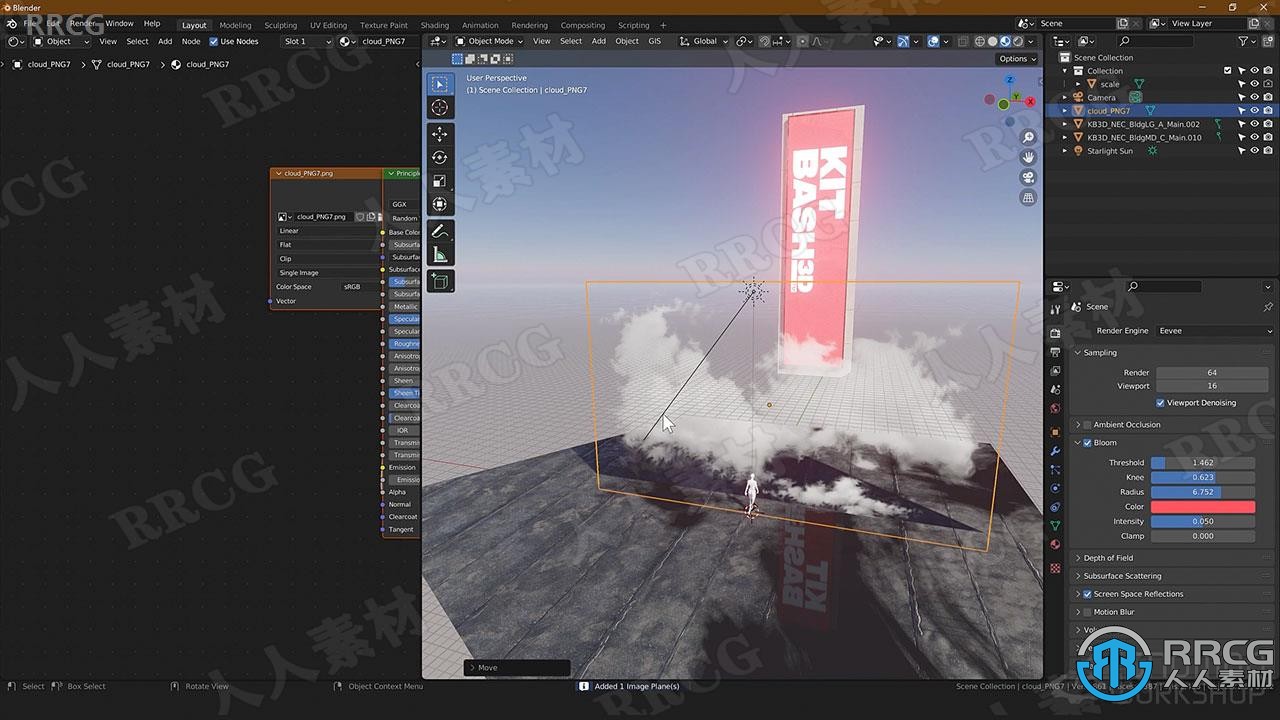Image resolution: width=1280 pixels, height=720 pixels.
Task: Select the Annotate tool
Action: 439,231
